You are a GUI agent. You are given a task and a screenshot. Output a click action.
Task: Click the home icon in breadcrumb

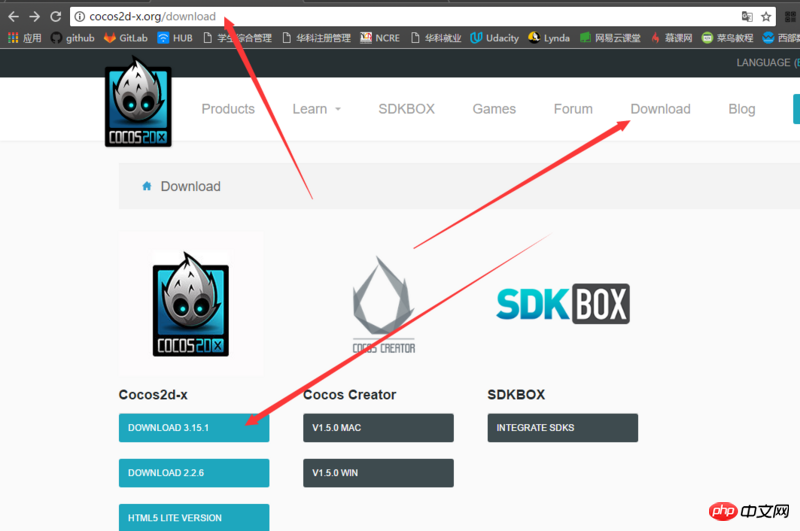147,186
